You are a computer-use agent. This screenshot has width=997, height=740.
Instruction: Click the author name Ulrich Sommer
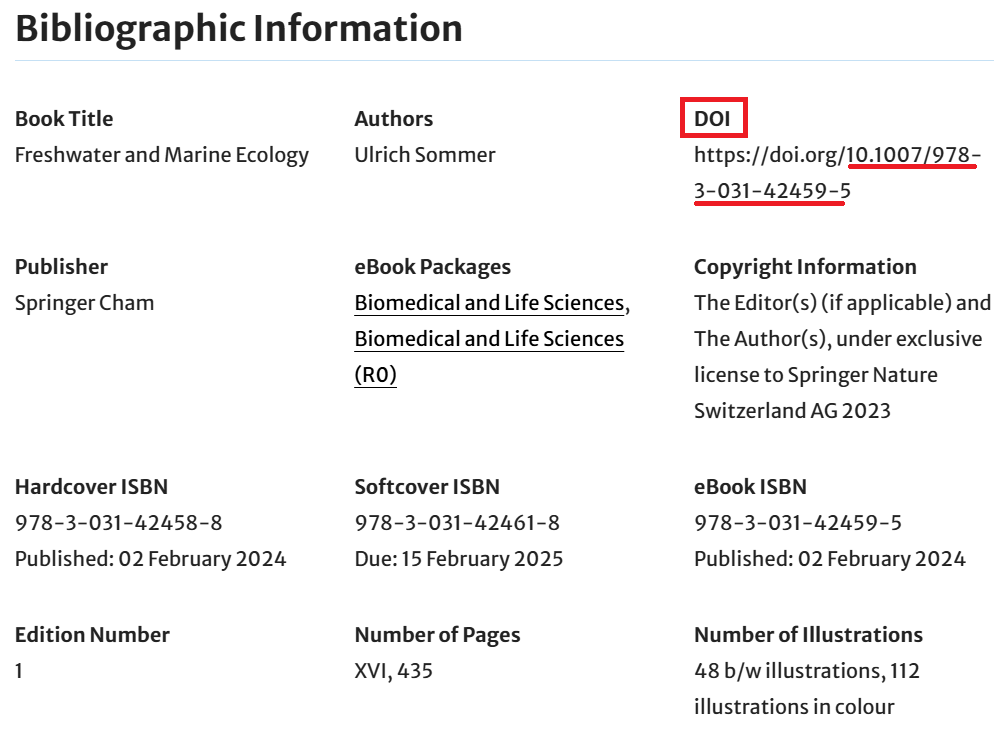(425, 155)
